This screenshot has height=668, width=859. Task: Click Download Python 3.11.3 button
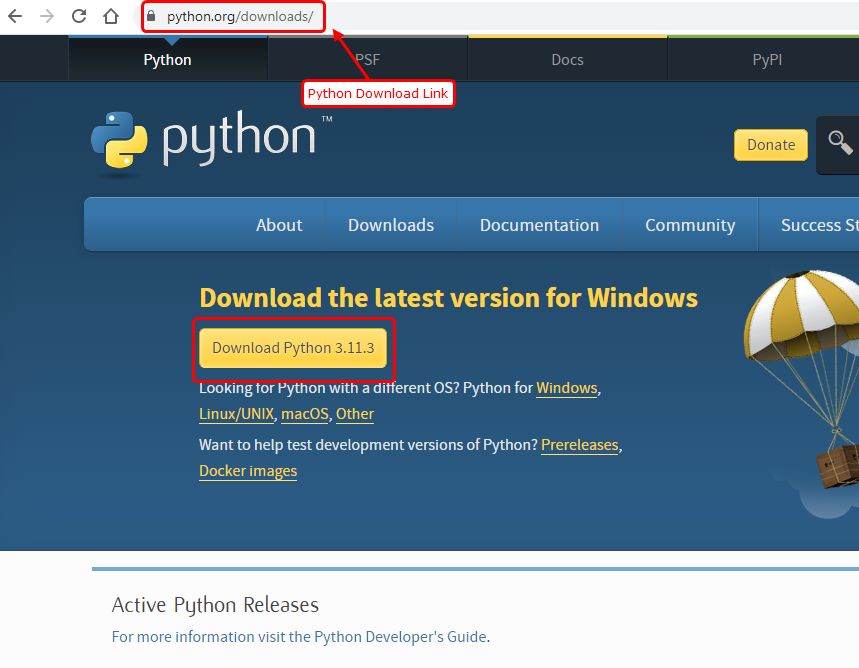point(293,348)
